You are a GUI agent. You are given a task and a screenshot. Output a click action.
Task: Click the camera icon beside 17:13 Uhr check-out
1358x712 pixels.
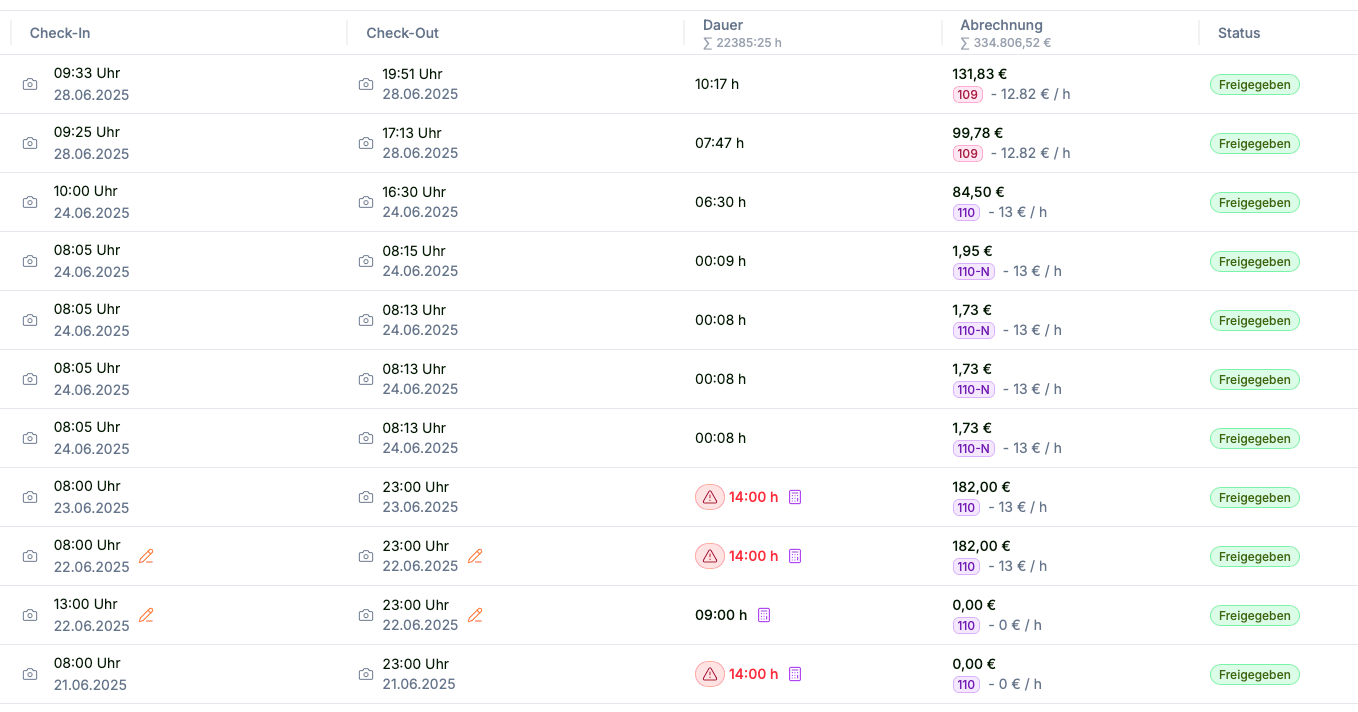click(366, 143)
